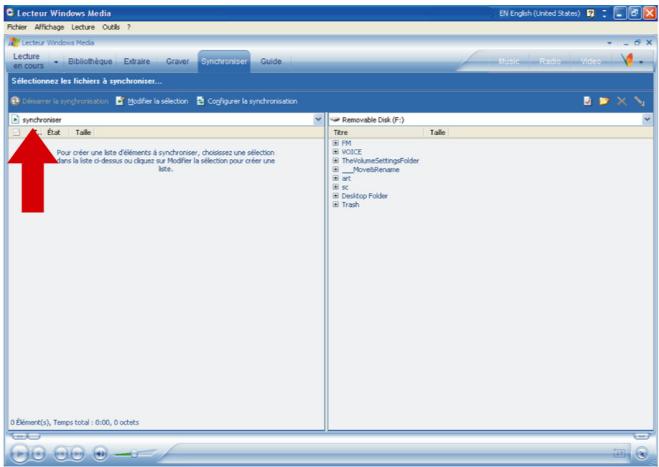The height and width of the screenshot is (467, 659).
Task: Click the Stop playback button
Action: point(38,454)
